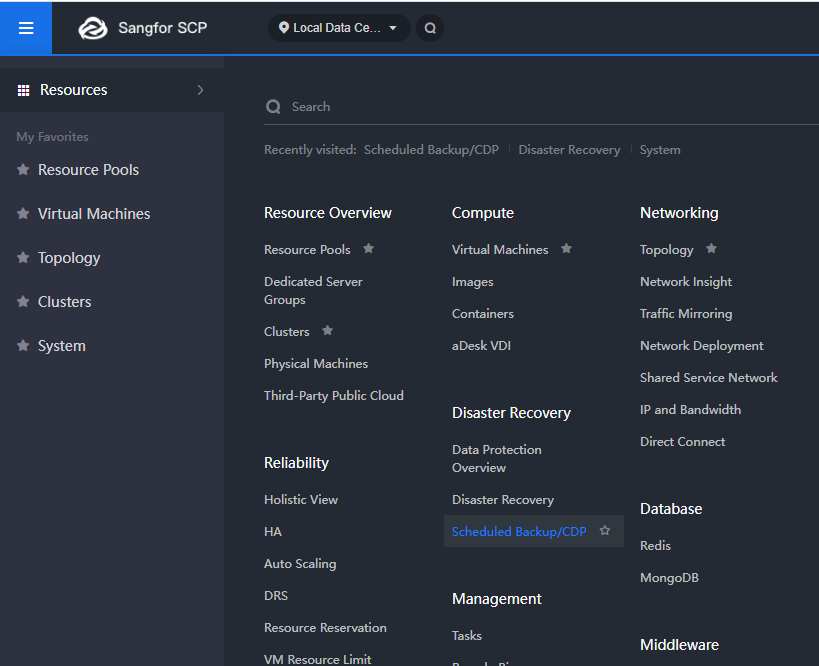819x666 pixels.
Task: Unstar Resource Pools in My Favorites sidebar
Action: point(22,169)
